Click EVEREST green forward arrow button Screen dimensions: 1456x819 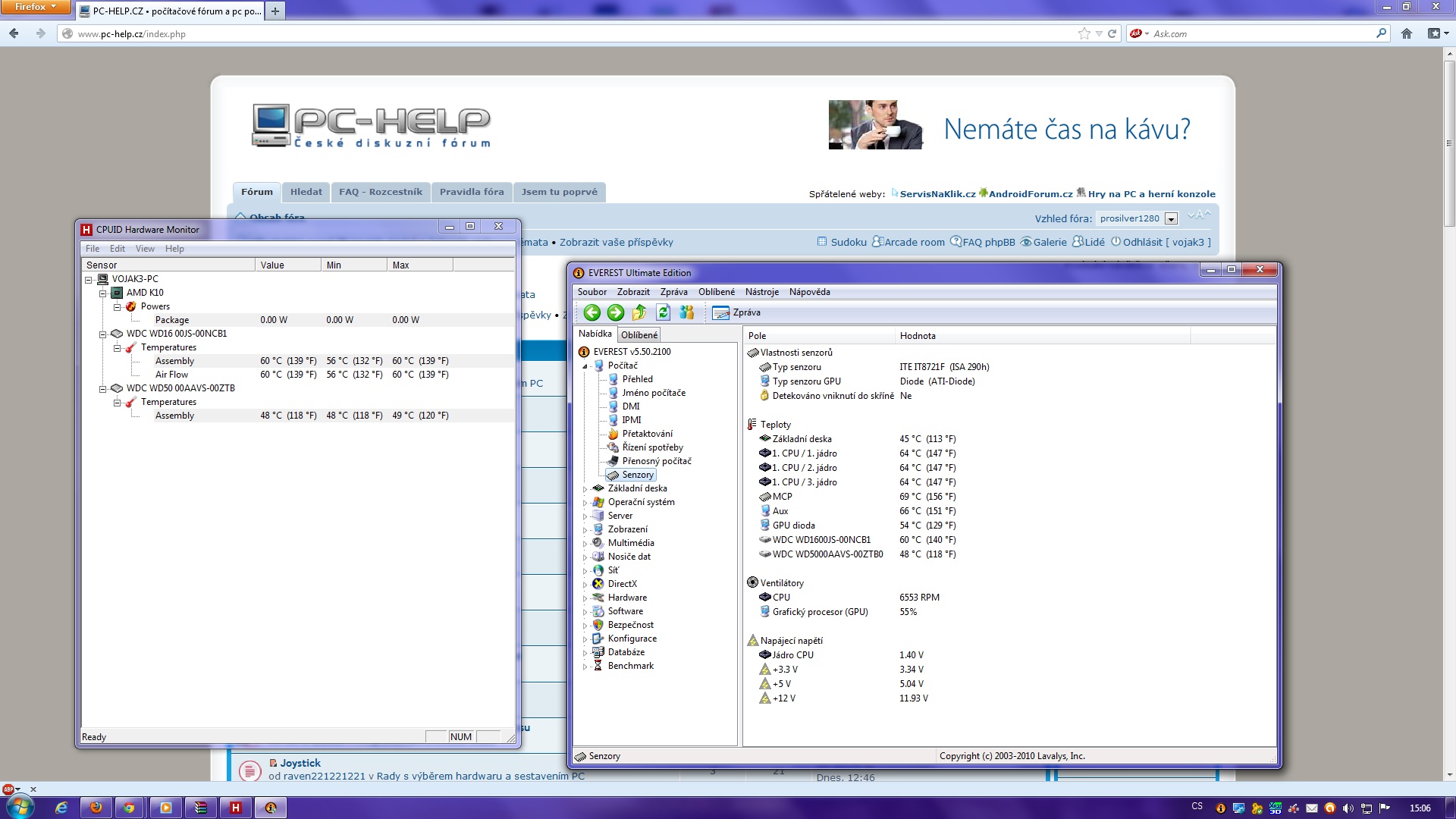[616, 312]
